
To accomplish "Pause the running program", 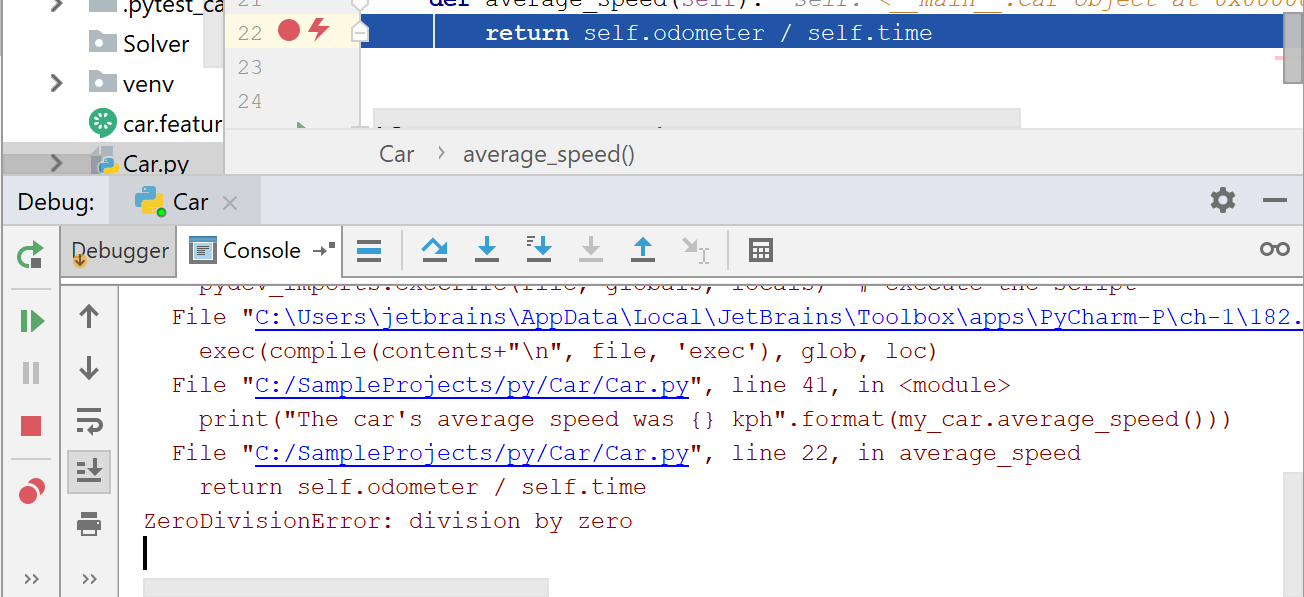I will (31, 373).
